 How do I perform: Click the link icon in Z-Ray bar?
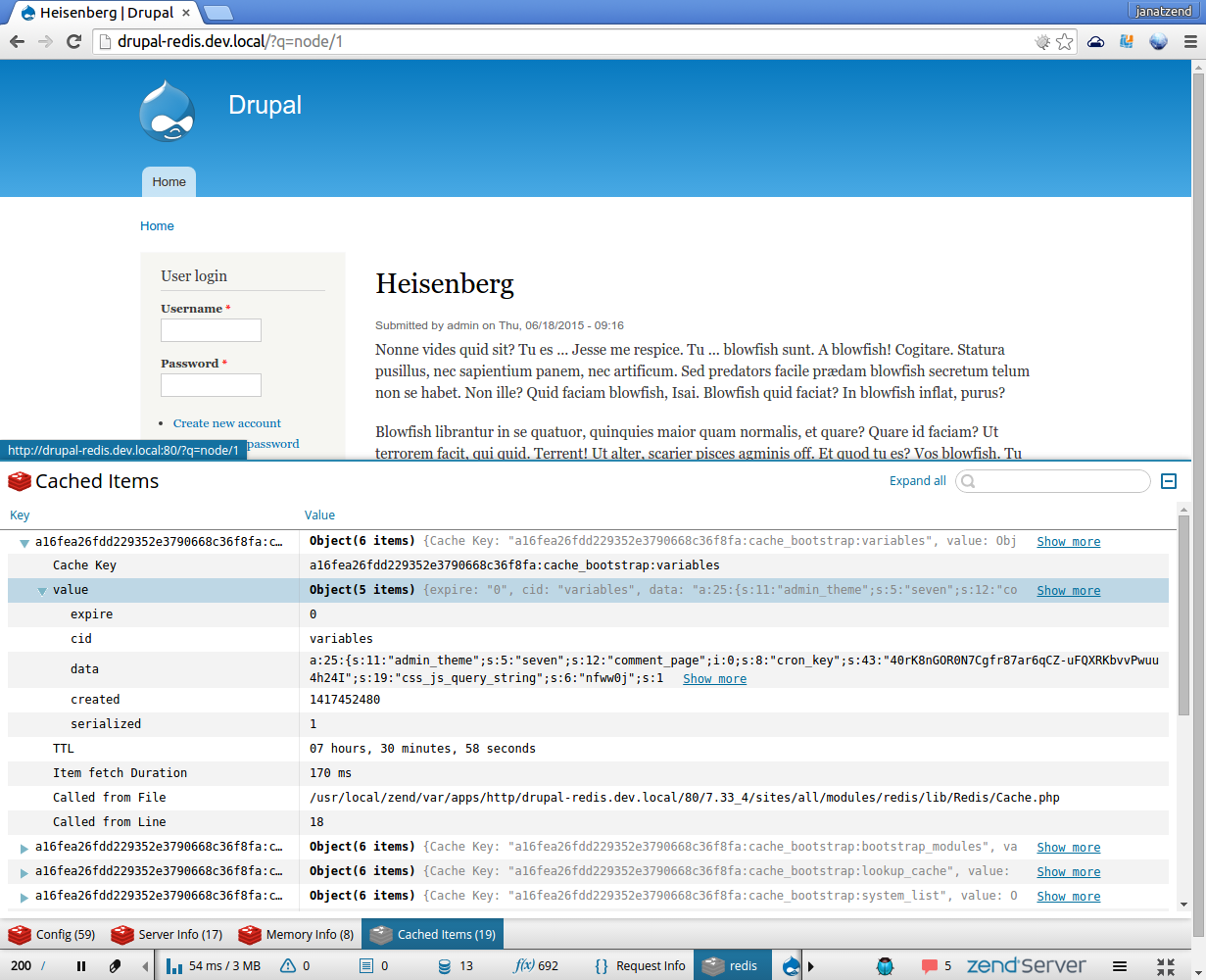coord(115,966)
